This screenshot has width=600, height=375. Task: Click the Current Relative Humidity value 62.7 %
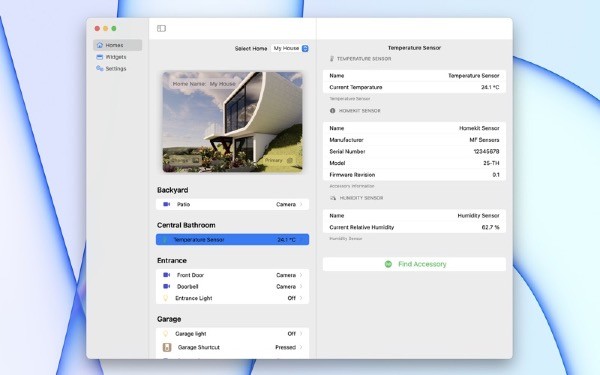pos(491,227)
